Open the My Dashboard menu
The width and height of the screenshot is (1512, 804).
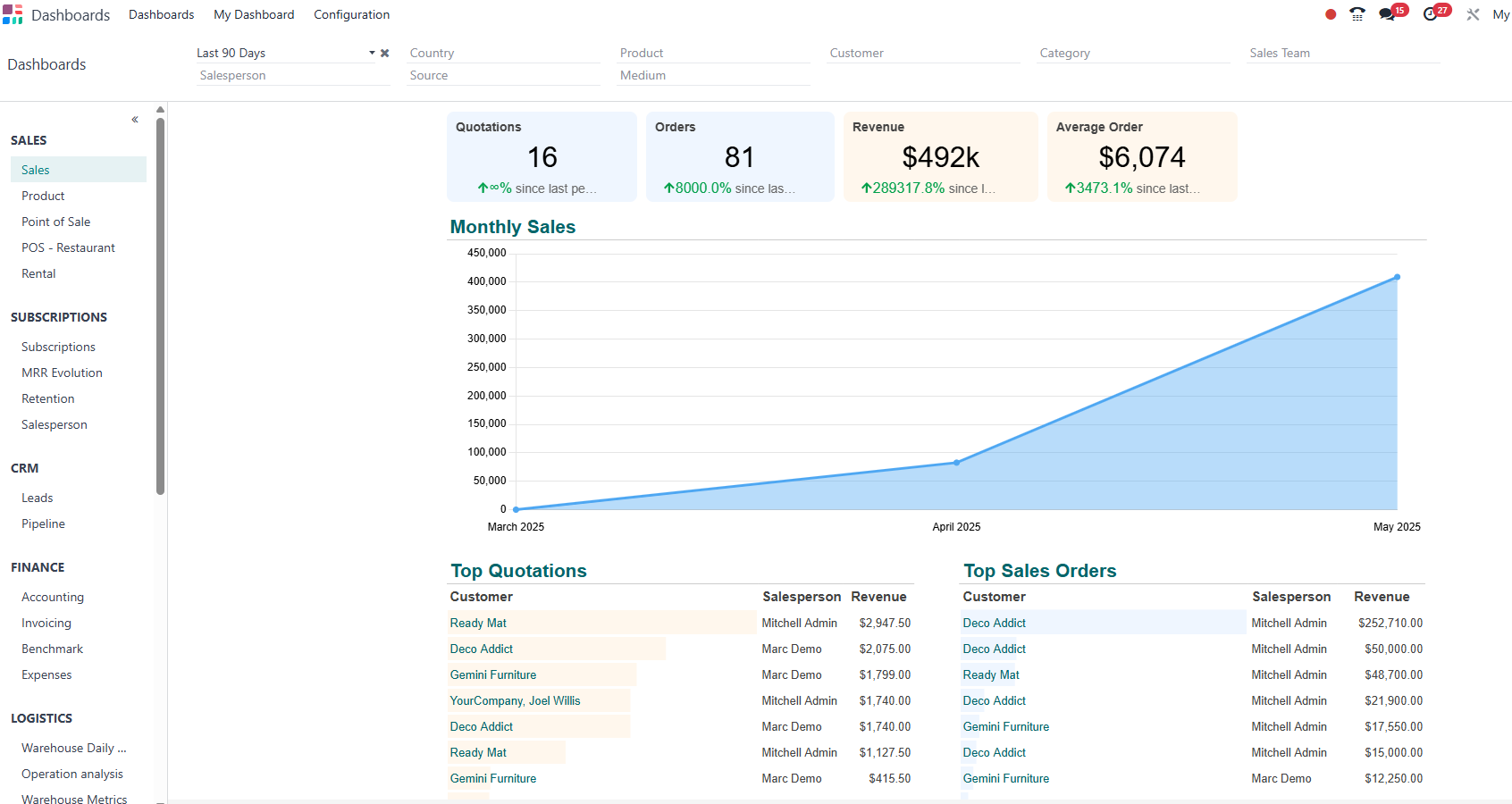(x=254, y=14)
